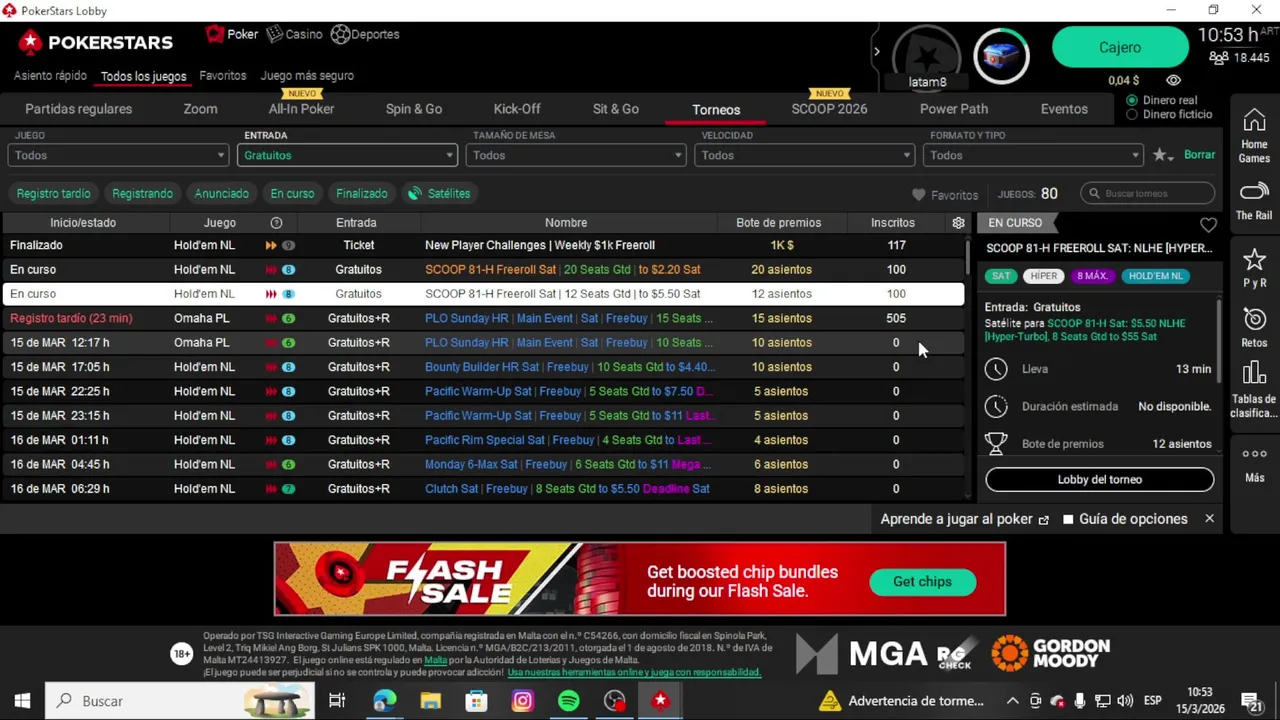Select the Dinero ficticio radio button

1132,114
